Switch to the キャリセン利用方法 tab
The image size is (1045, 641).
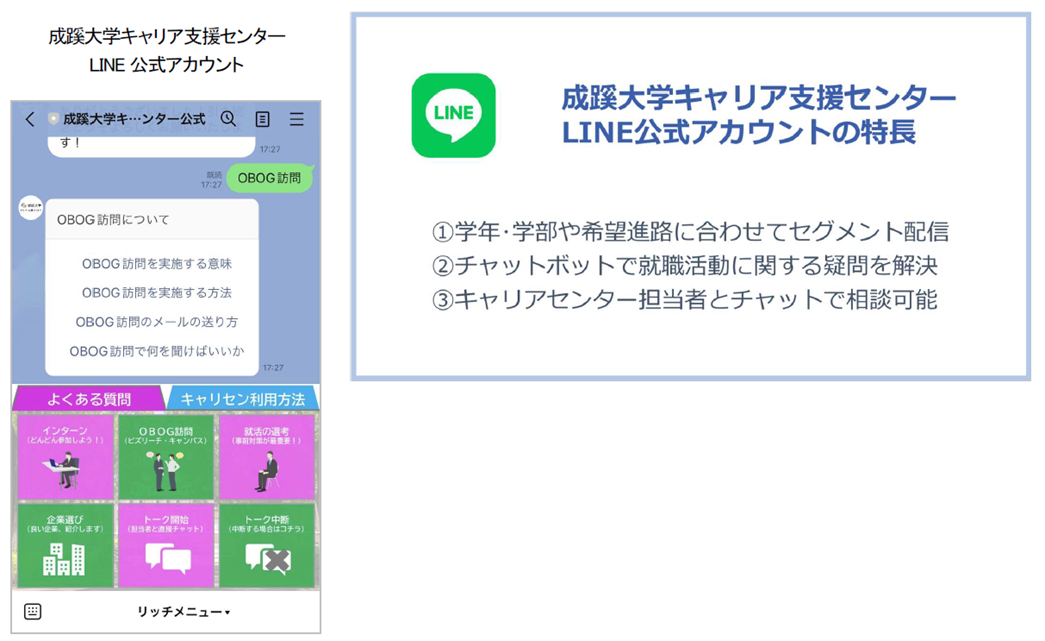243,398
